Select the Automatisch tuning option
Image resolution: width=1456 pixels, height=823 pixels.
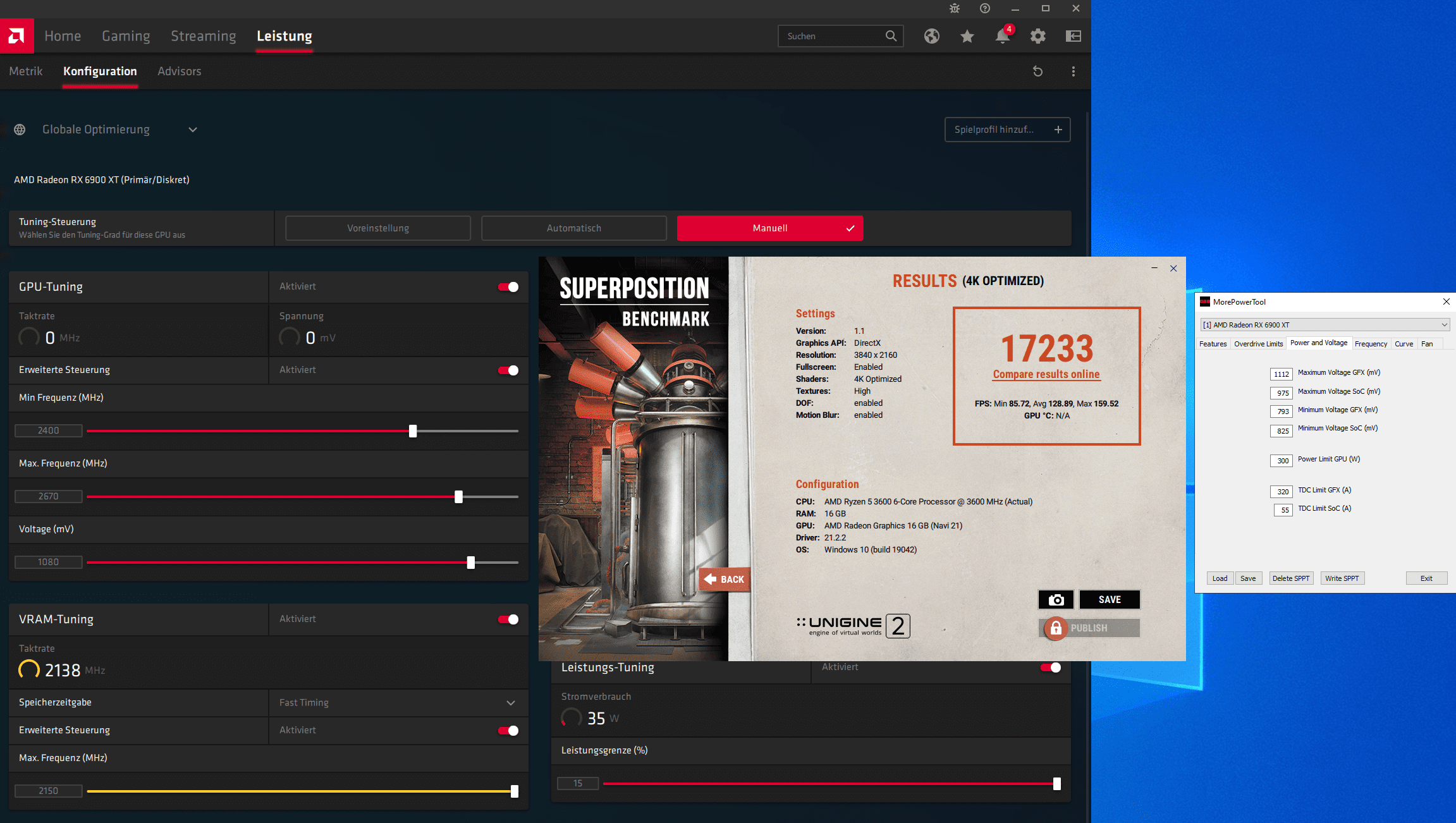pyautogui.click(x=574, y=228)
